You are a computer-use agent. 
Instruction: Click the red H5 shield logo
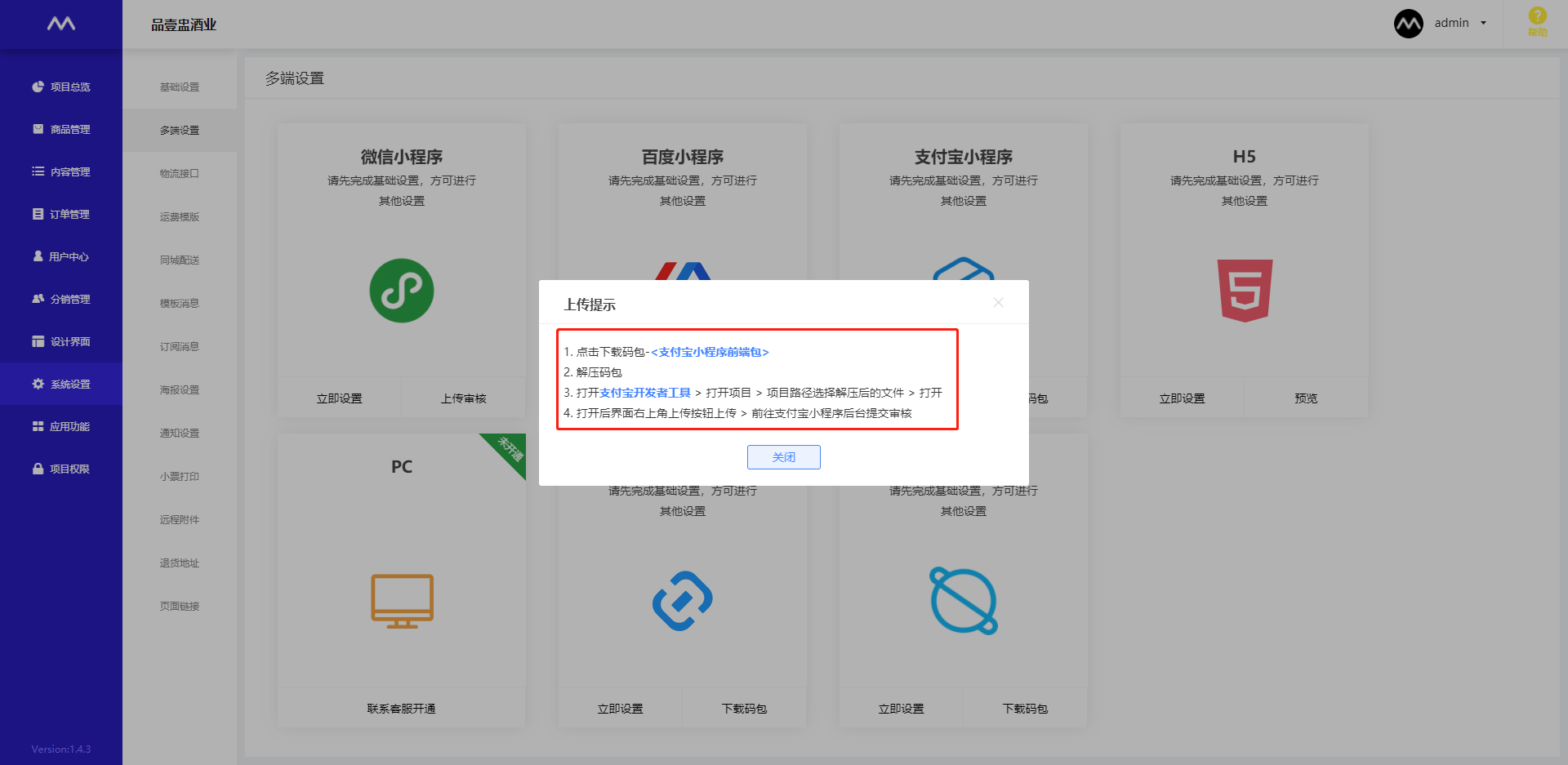[x=1245, y=291]
